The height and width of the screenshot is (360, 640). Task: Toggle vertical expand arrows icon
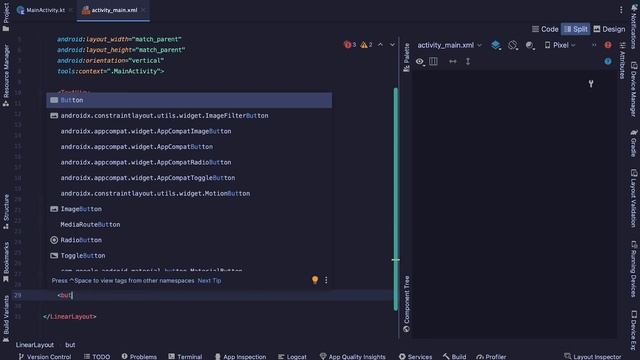point(468,61)
